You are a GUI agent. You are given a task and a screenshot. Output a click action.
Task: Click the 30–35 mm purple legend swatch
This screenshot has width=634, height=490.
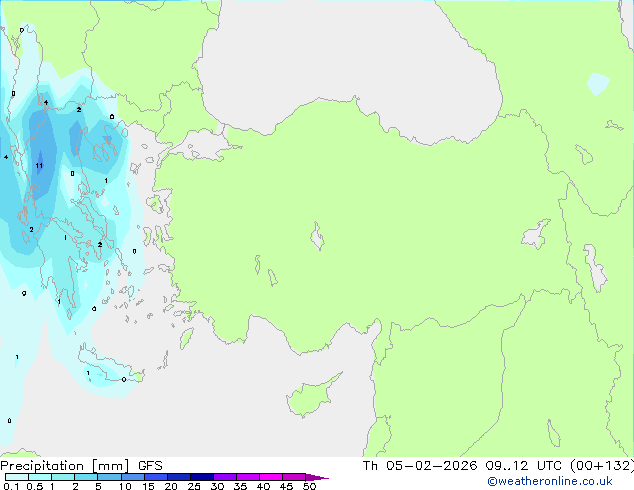coord(224,477)
